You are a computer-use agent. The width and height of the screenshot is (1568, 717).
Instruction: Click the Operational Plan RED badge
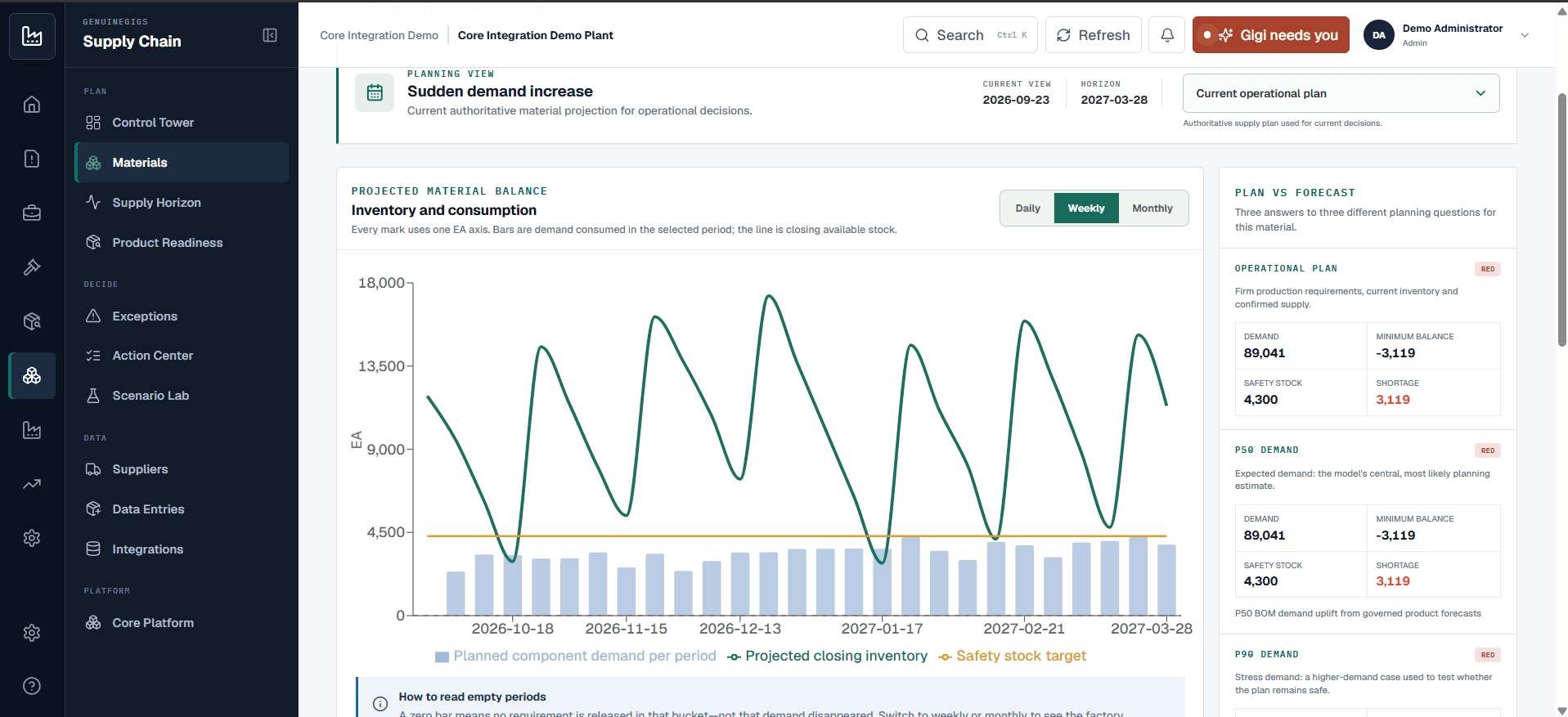click(1487, 269)
